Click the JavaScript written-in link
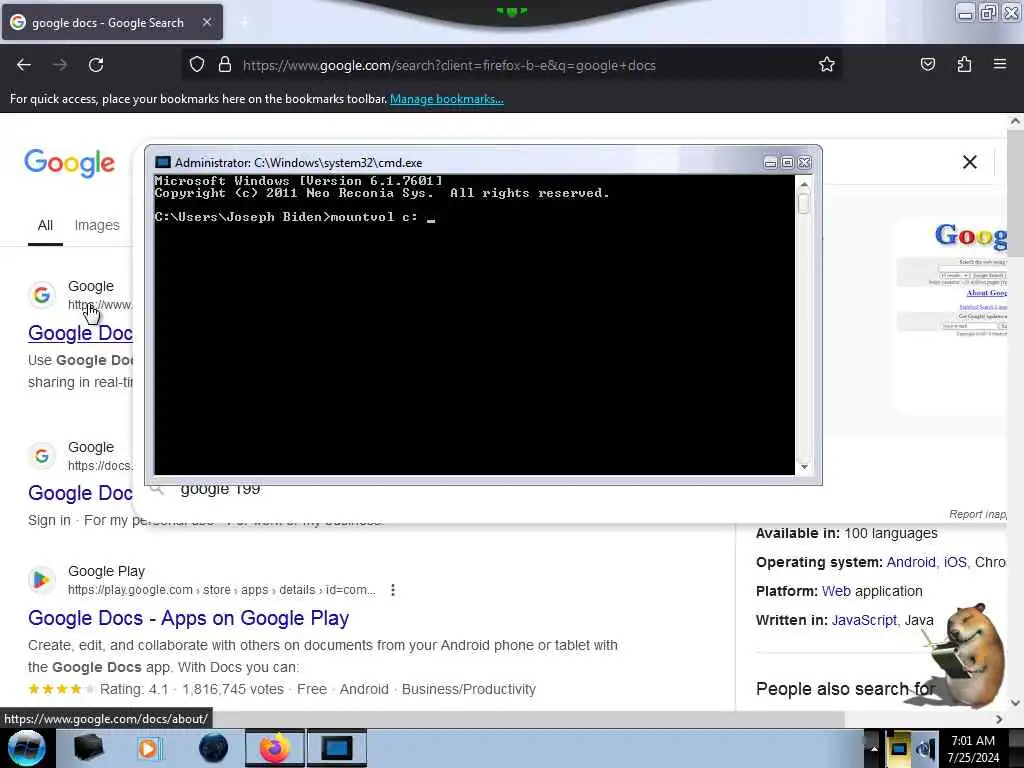1024x768 pixels. (864, 620)
